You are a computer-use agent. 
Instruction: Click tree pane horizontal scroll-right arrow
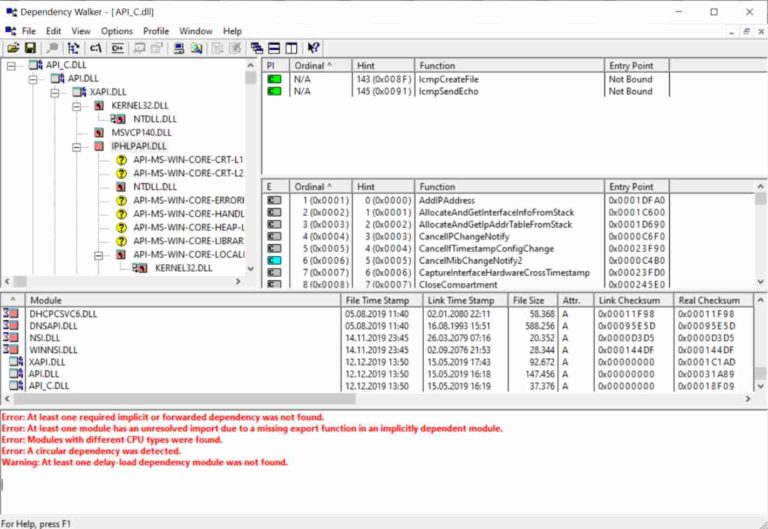tap(239, 281)
